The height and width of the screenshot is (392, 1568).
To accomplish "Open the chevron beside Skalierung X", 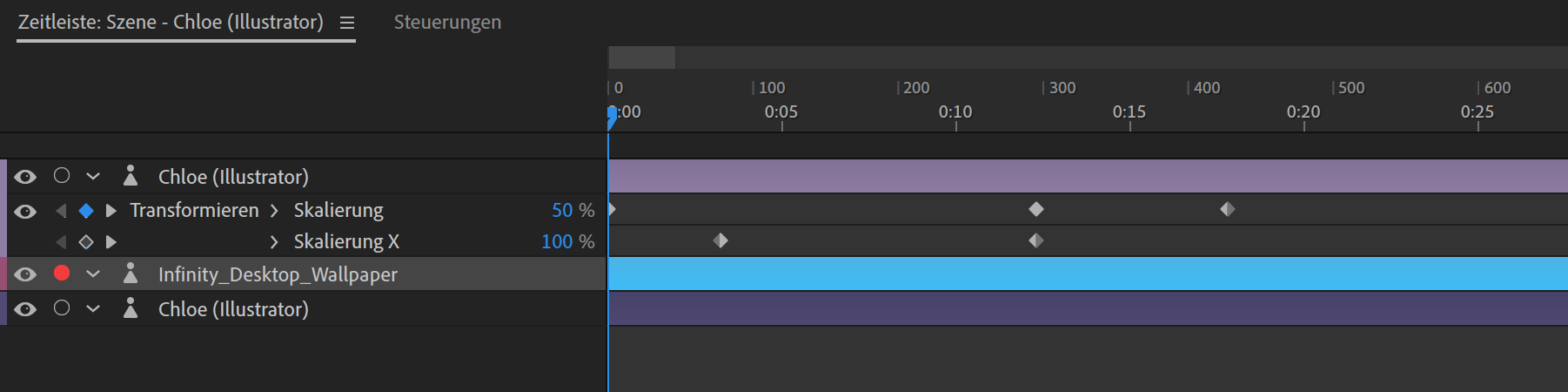I will click(274, 242).
